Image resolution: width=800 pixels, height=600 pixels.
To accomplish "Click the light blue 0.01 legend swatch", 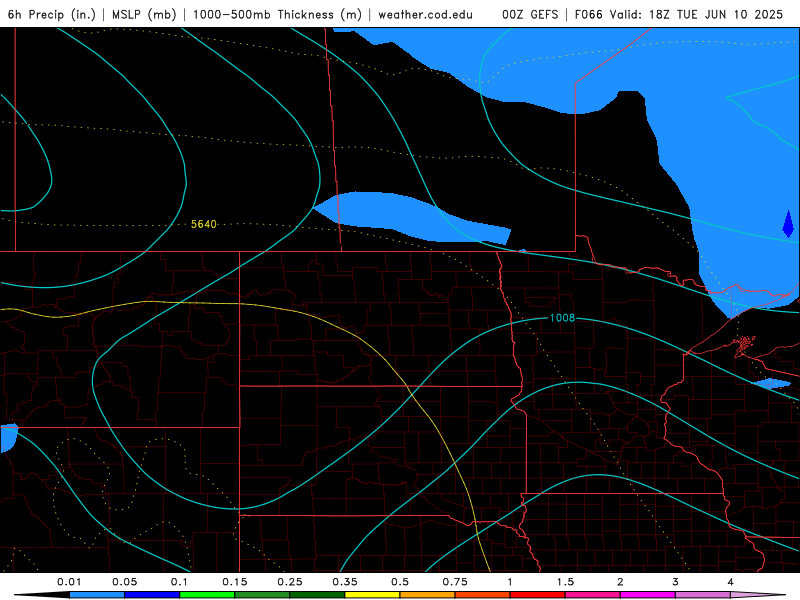I will pos(97,595).
